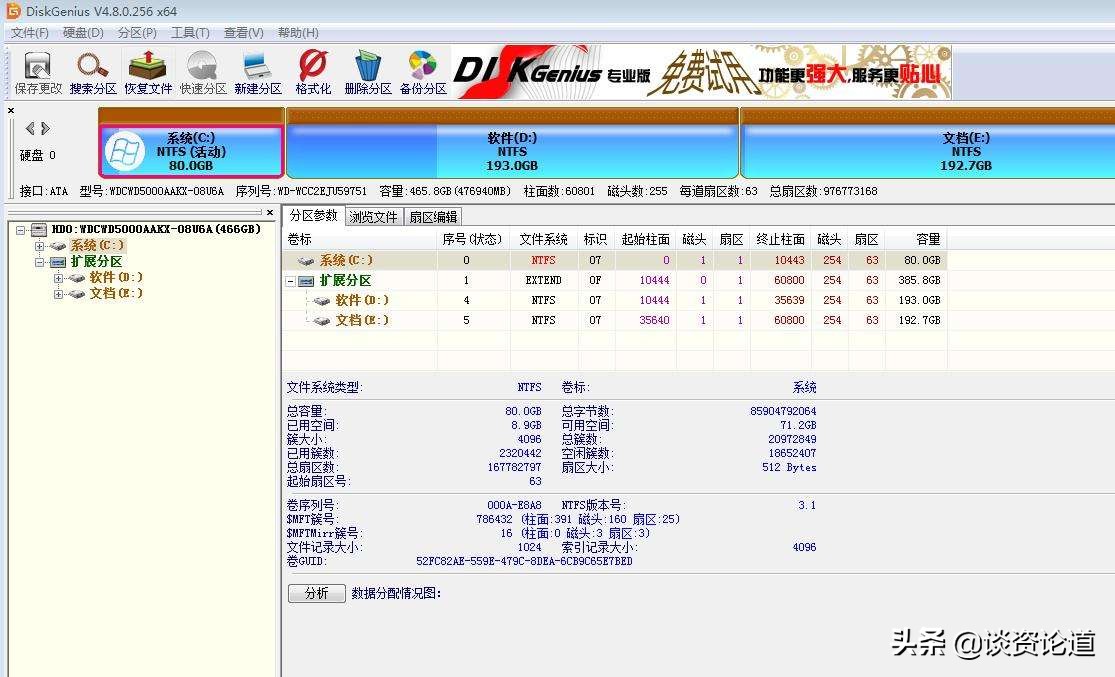Click the 保存更改 (Save Changes) icon
The height and width of the screenshot is (677, 1115).
pyautogui.click(x=36, y=70)
